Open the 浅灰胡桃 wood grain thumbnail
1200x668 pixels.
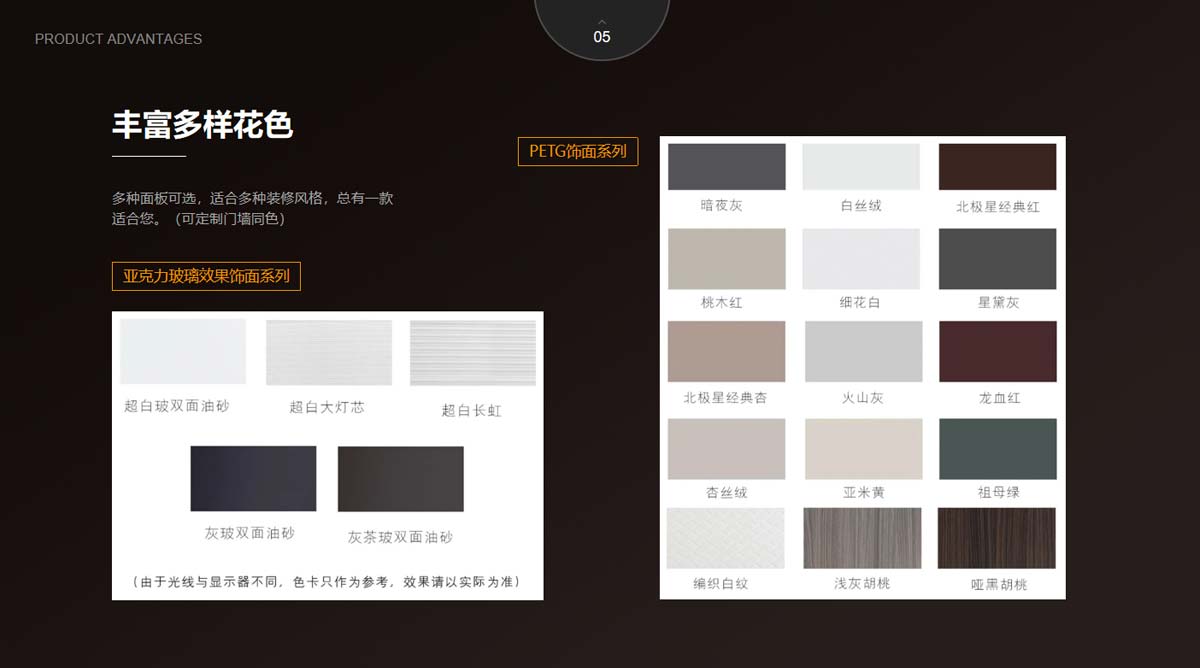[863, 538]
